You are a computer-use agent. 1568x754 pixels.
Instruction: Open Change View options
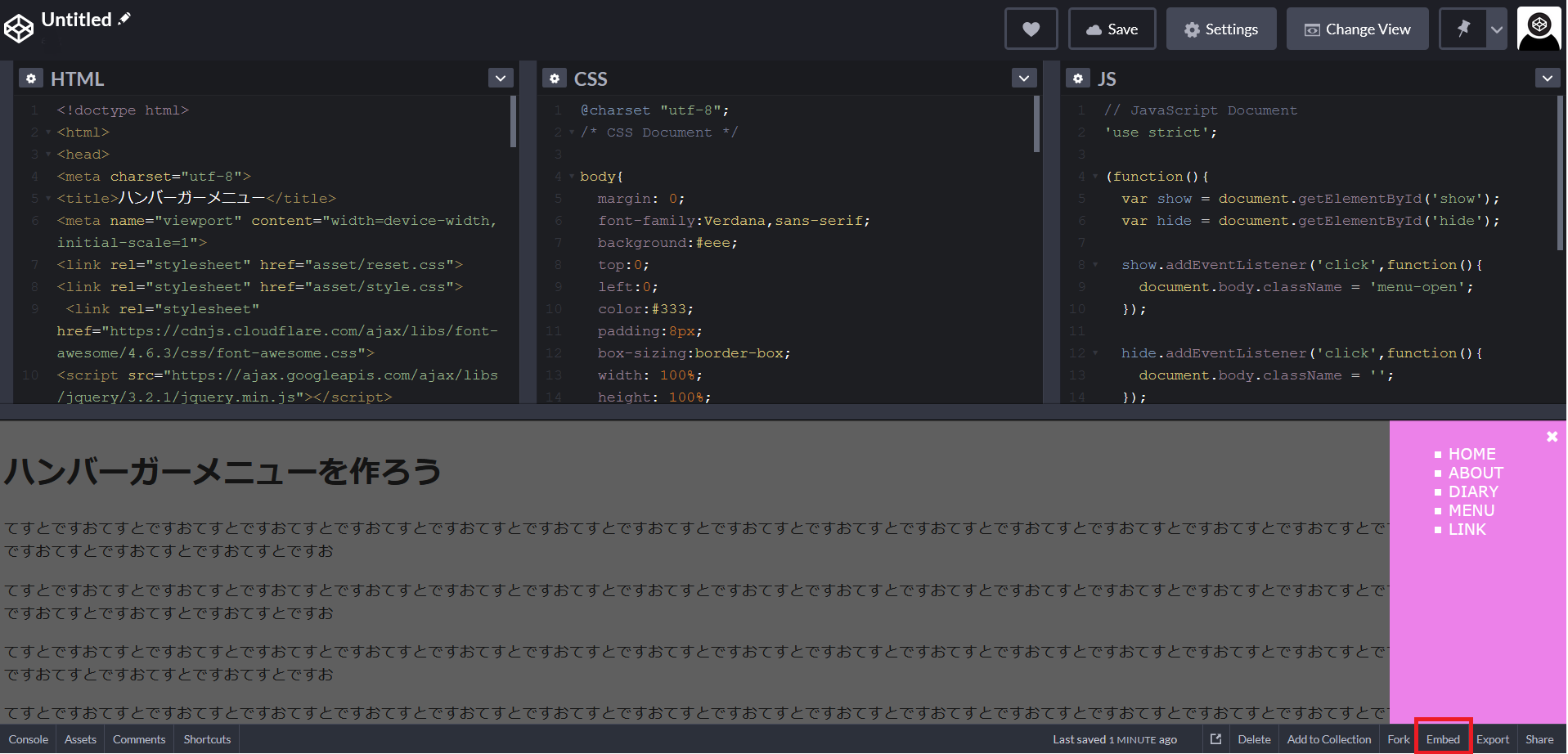point(1357,29)
